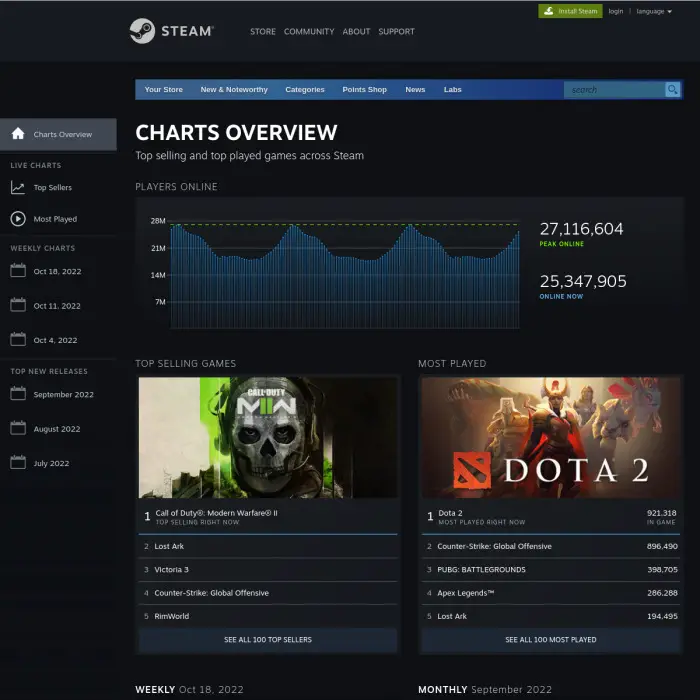The height and width of the screenshot is (700, 700).
Task: Go to the Points Shop tab
Action: click(x=364, y=89)
